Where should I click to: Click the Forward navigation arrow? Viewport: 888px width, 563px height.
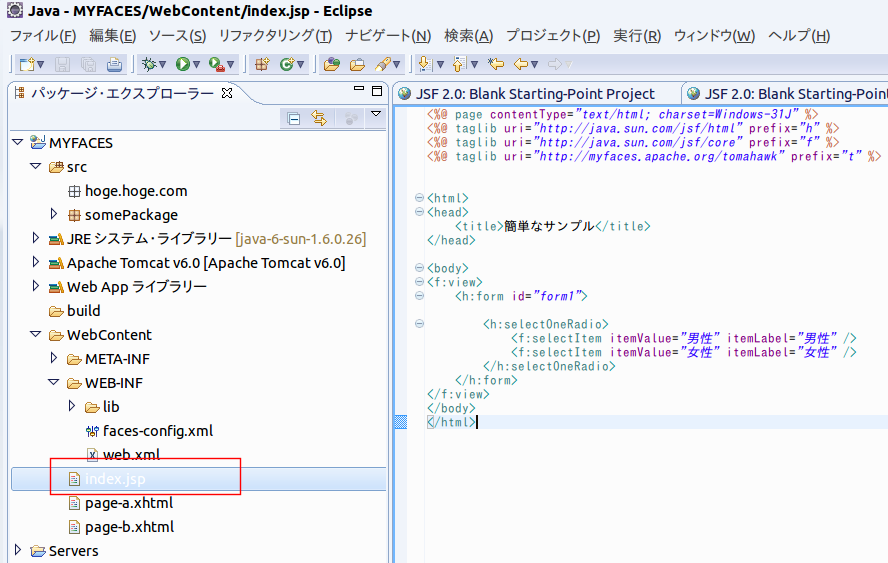555,64
